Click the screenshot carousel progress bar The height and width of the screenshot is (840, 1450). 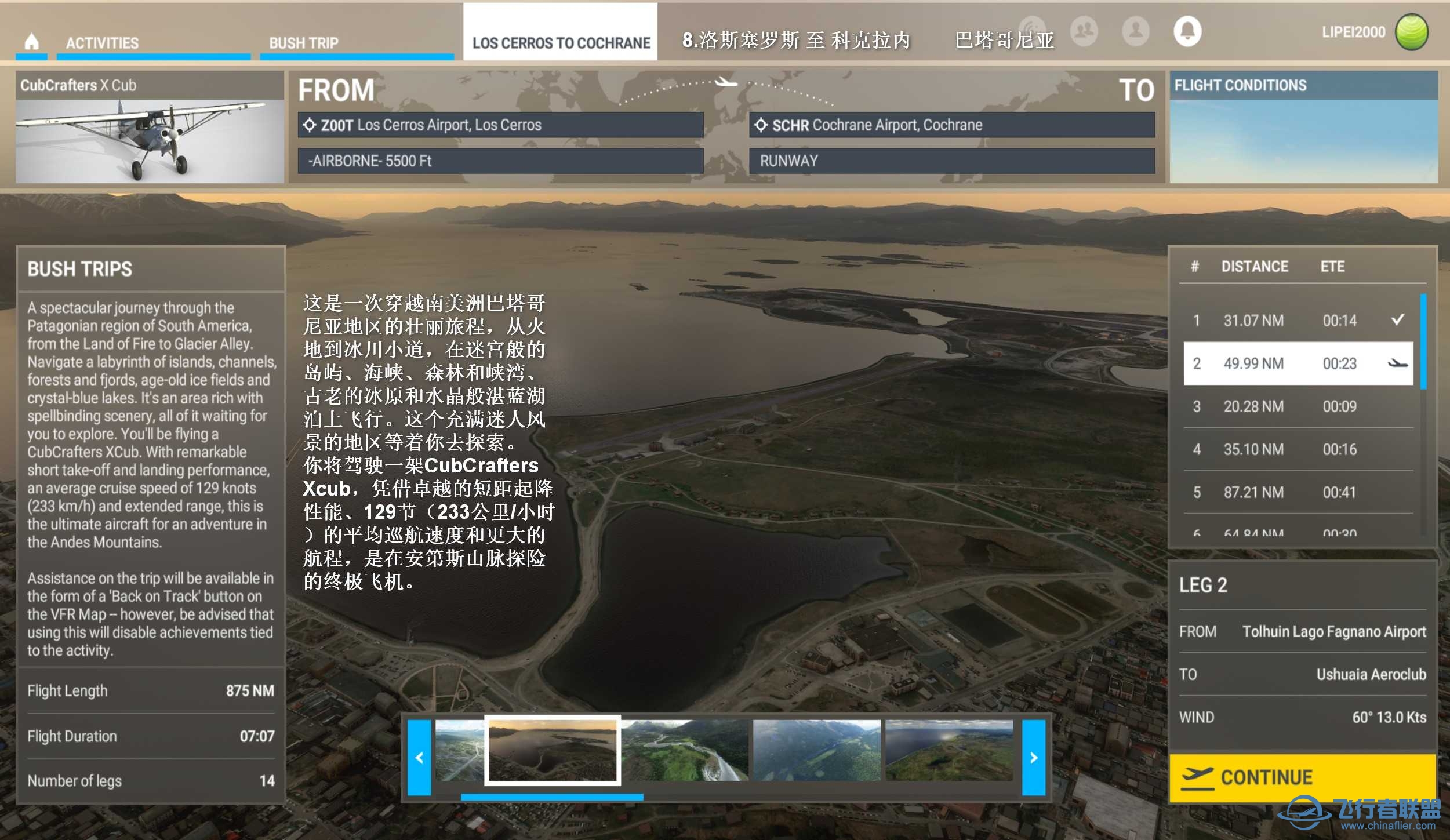click(552, 797)
